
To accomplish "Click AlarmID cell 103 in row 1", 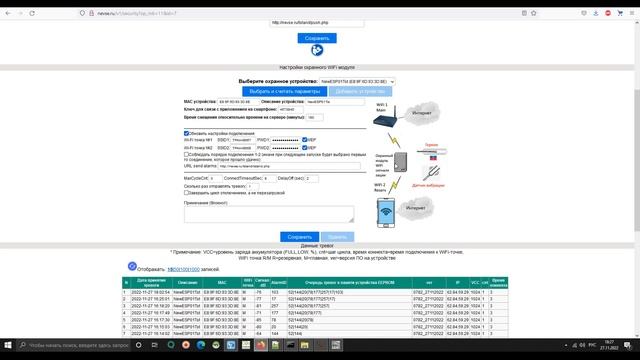I will click(x=279, y=292).
